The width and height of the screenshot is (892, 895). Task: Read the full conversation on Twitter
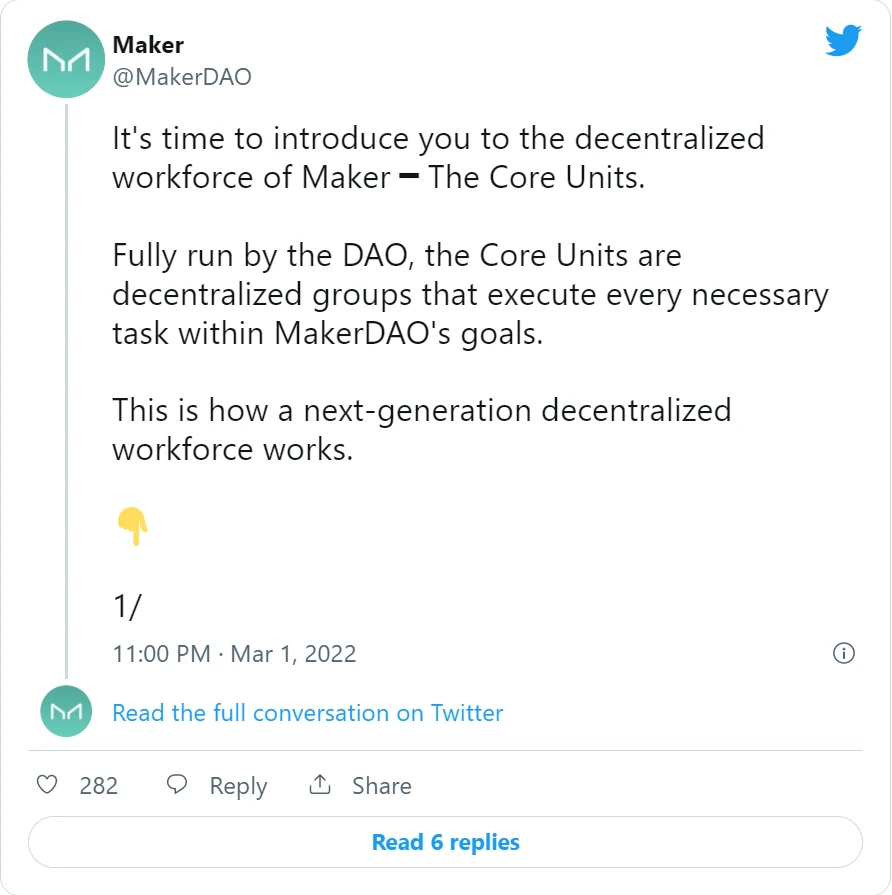coord(308,713)
